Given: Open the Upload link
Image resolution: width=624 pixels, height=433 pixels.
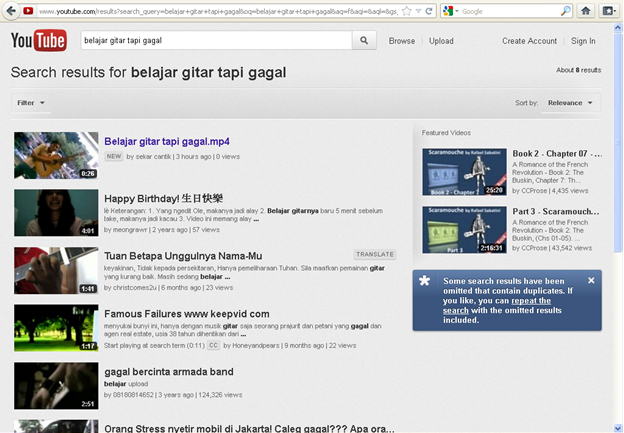Looking at the screenshot, I should pyautogui.click(x=441, y=41).
